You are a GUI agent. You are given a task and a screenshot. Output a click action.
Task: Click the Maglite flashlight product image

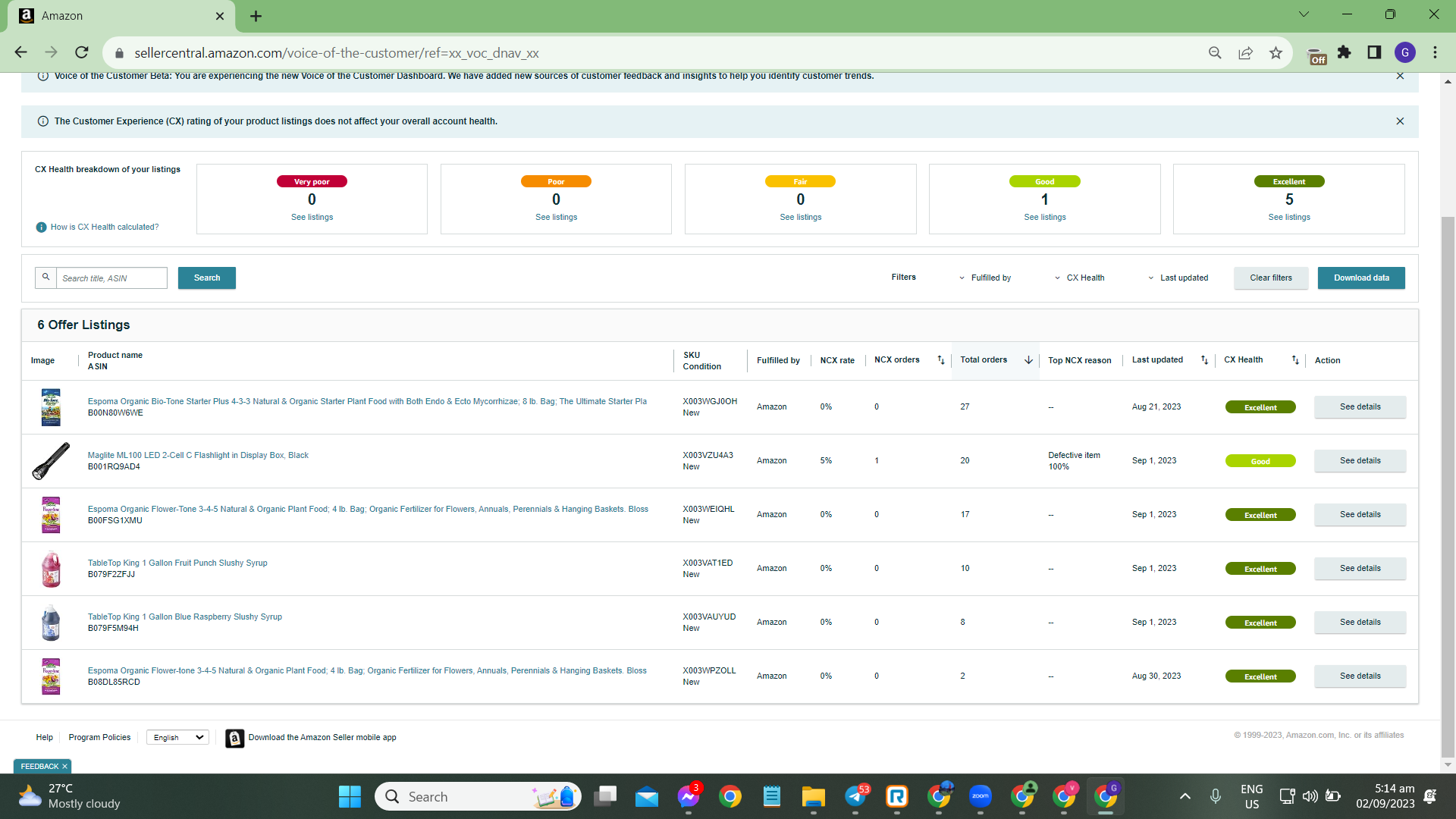click(51, 461)
